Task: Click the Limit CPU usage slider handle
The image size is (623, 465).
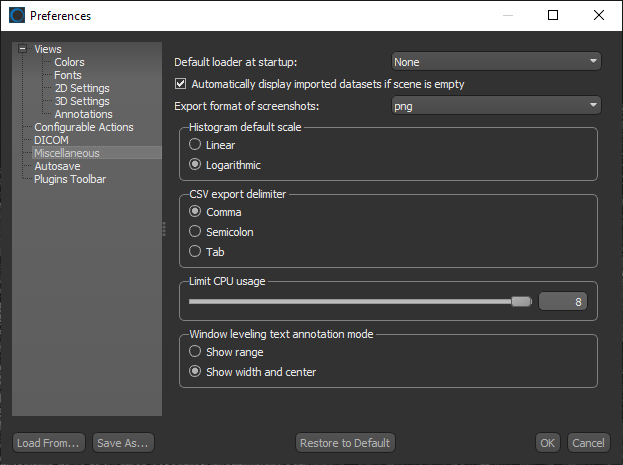Action: [520, 301]
